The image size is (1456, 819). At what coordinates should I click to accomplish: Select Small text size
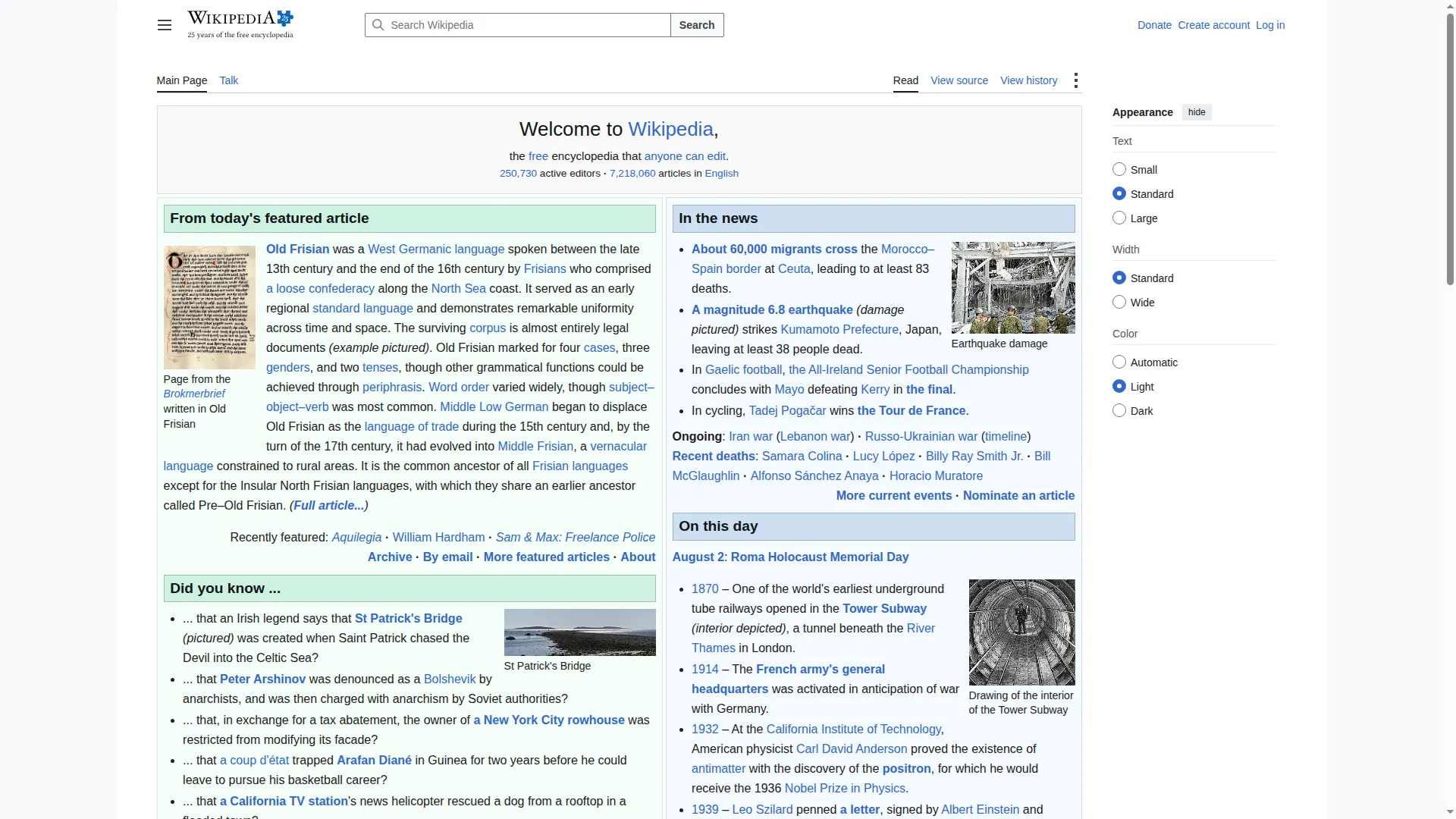click(1119, 170)
